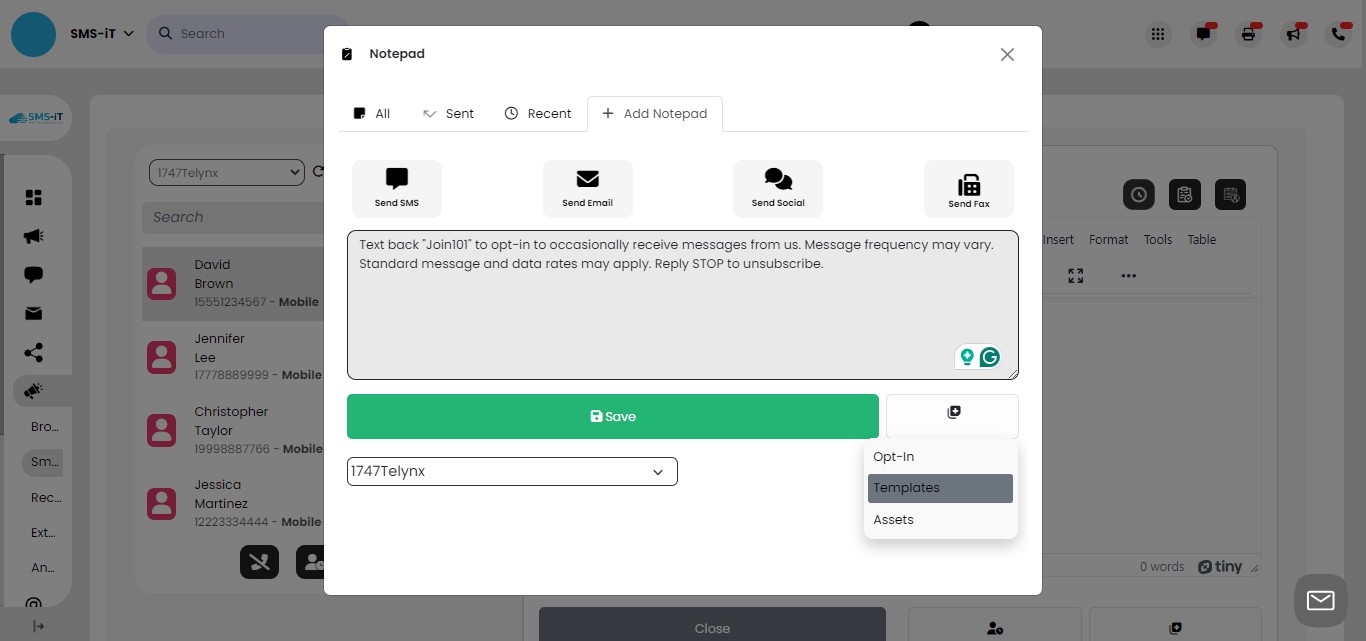The width and height of the screenshot is (1366, 641).
Task: Select the Send Fax option
Action: click(968, 188)
